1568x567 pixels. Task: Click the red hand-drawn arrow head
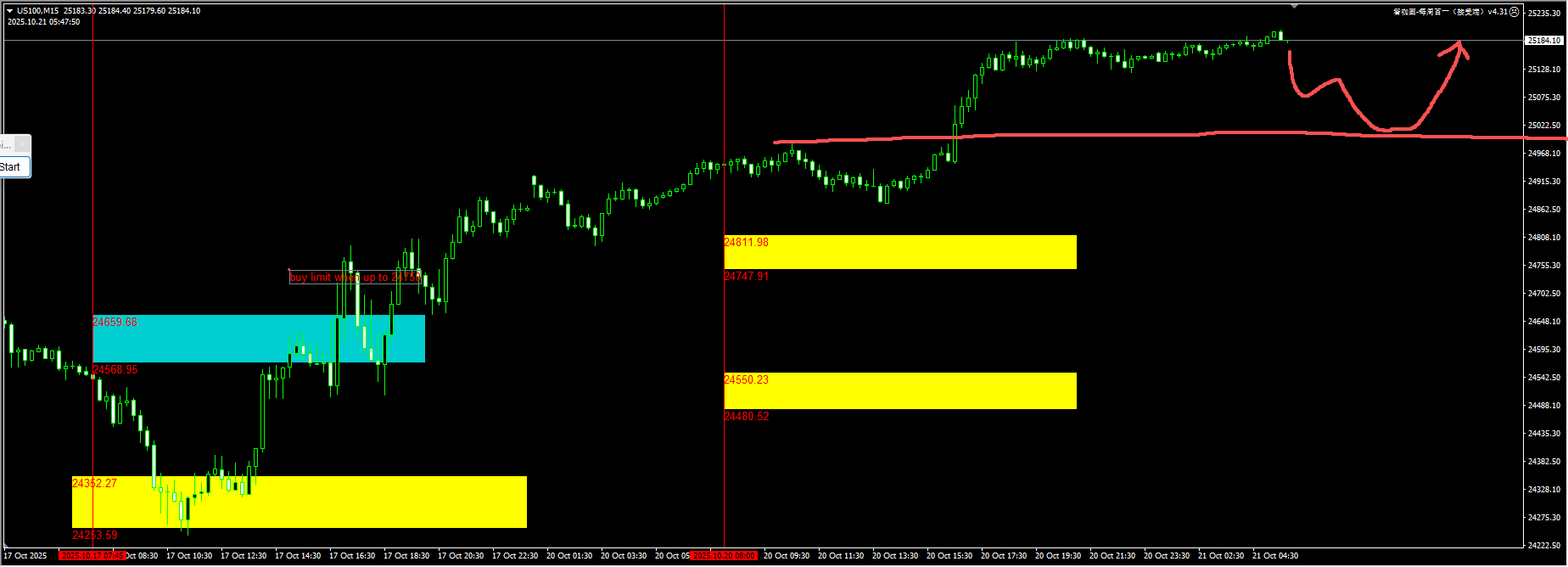pos(1459,48)
